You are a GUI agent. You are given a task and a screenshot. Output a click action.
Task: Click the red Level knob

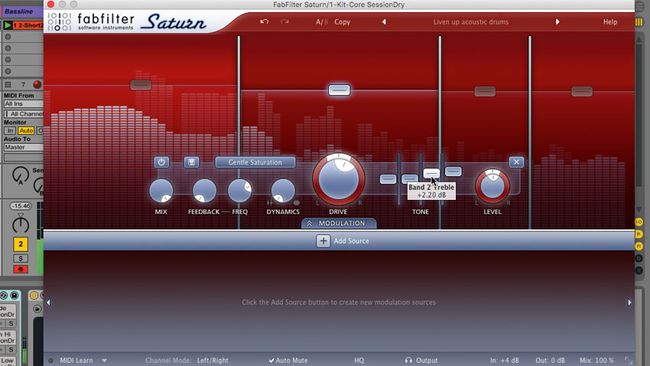(x=492, y=186)
